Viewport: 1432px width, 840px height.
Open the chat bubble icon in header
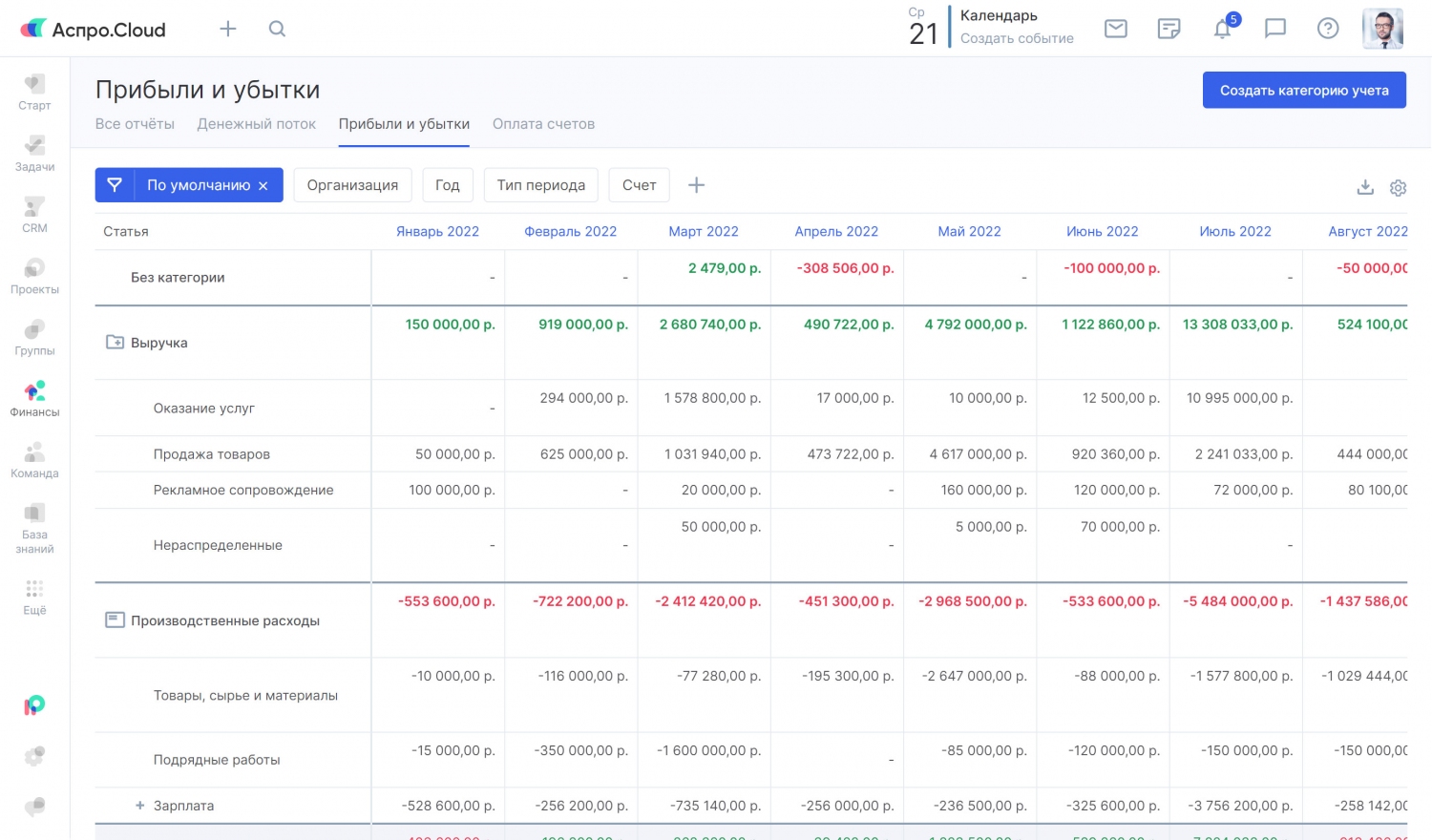tap(1274, 29)
